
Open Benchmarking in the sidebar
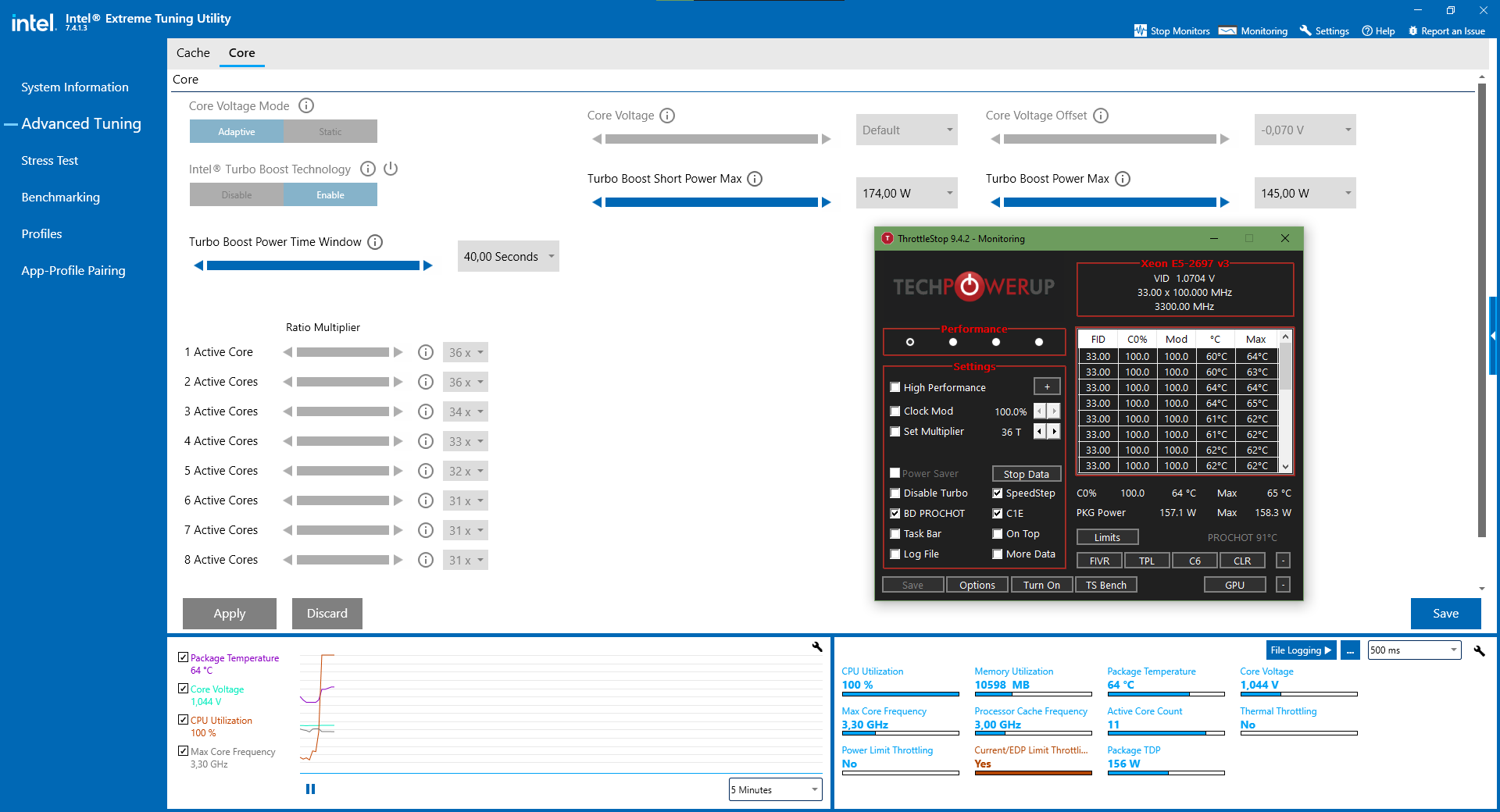pyautogui.click(x=61, y=198)
